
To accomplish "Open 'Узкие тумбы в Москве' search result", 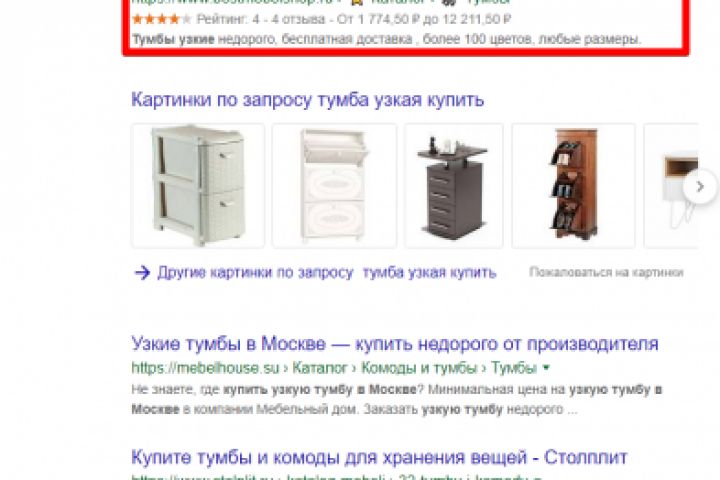I will click(x=395, y=343).
